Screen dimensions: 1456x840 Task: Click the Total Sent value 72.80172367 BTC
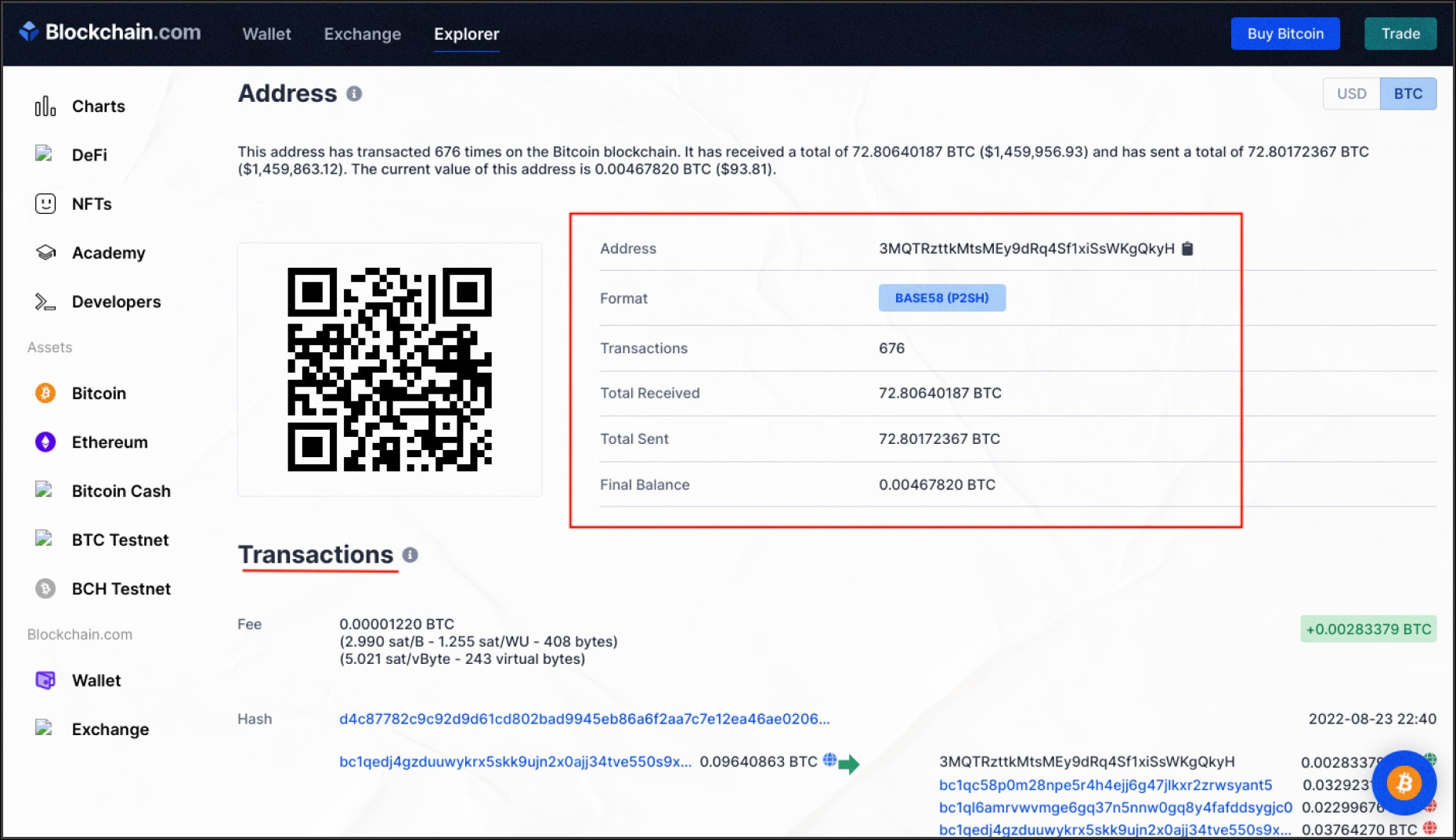939,438
